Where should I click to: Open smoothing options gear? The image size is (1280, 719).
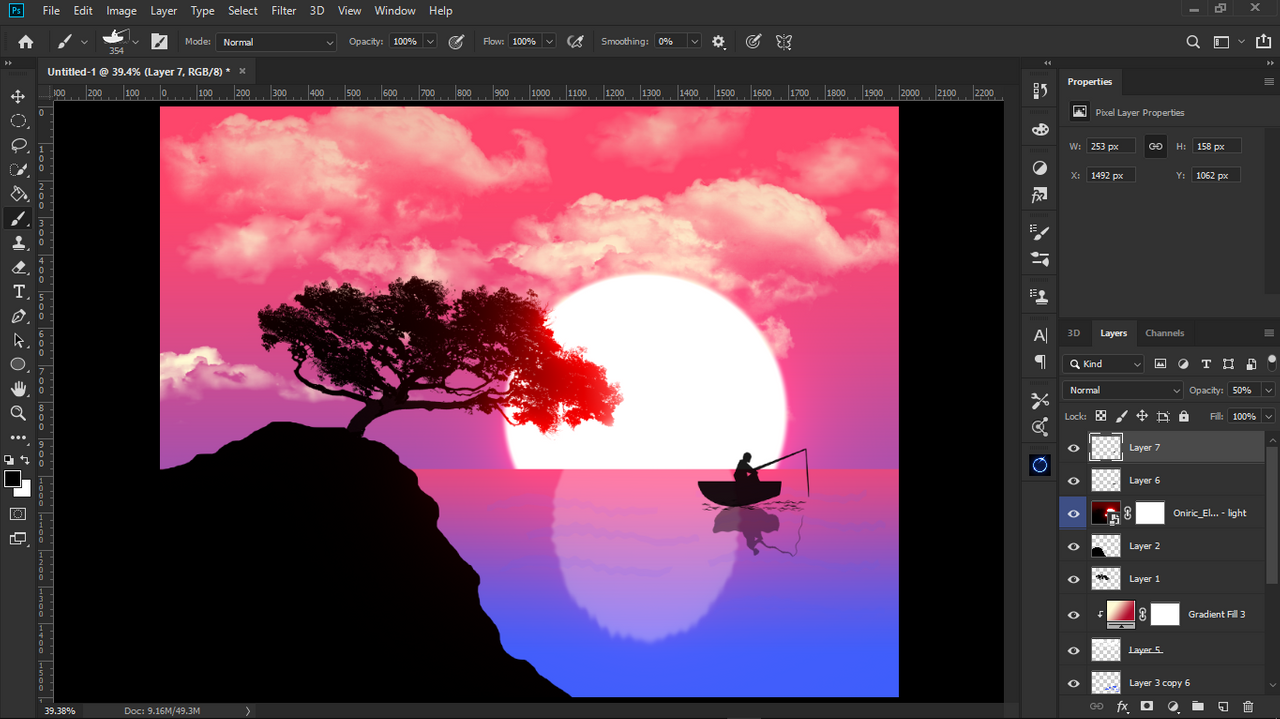pos(718,42)
